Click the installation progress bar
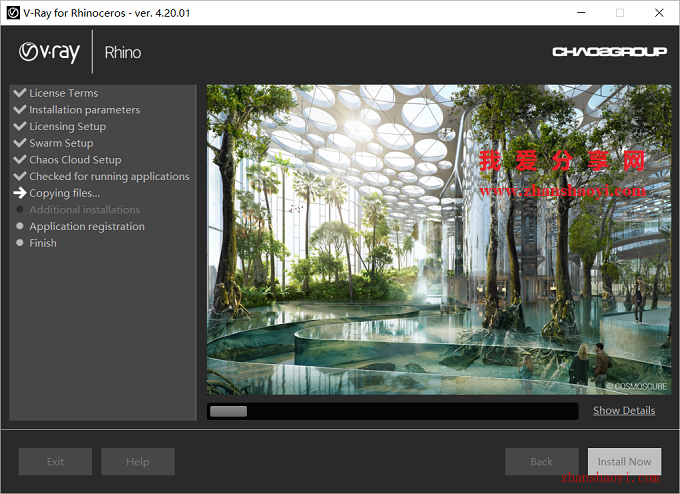This screenshot has width=680, height=494. pos(392,411)
